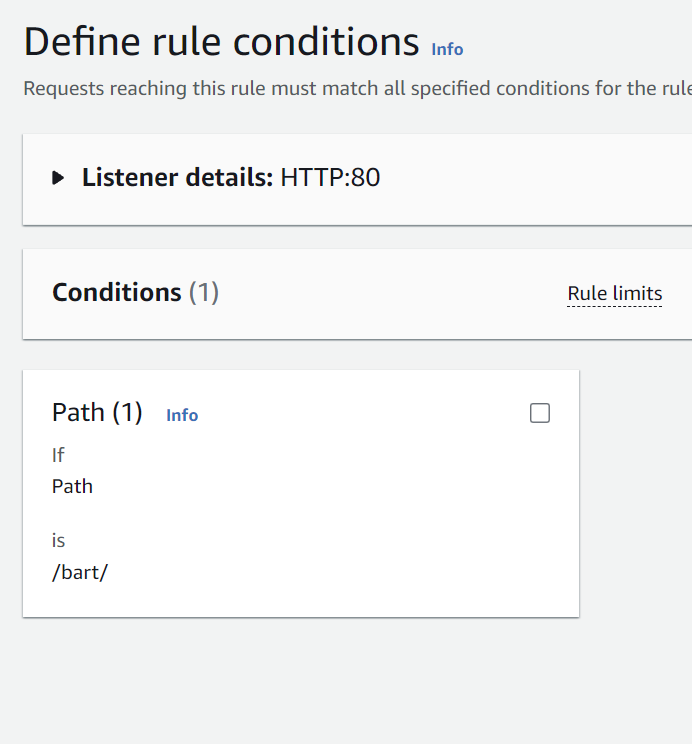The width and height of the screenshot is (692, 744).
Task: Click blank area of Conditions header panel
Action: (400, 294)
